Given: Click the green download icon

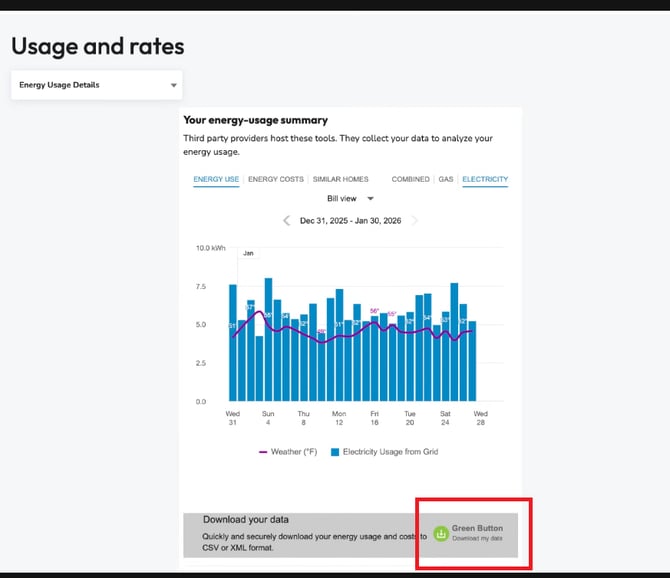Looking at the screenshot, I should tap(441, 533).
